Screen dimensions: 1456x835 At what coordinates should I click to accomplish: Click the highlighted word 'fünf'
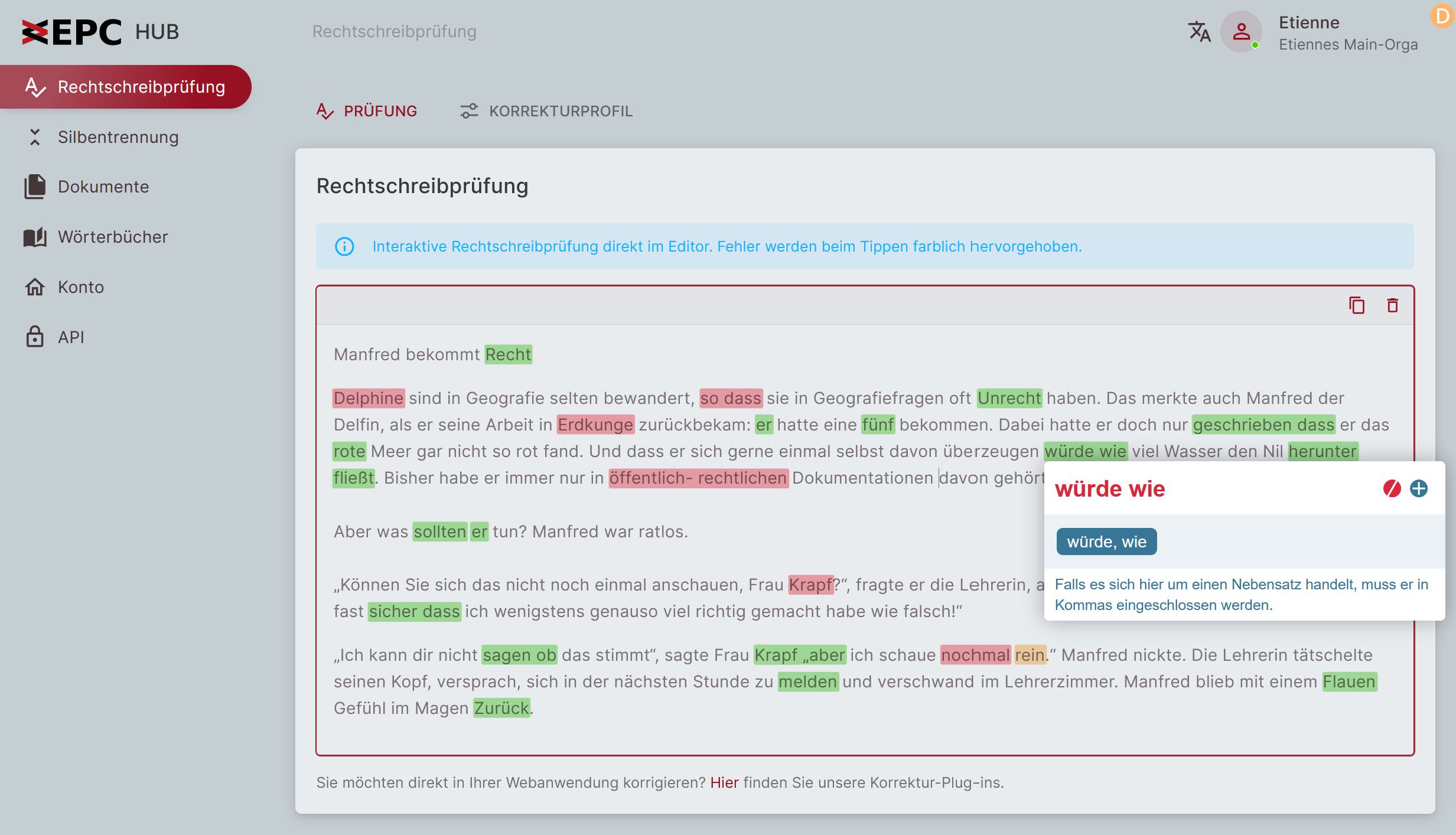click(878, 425)
